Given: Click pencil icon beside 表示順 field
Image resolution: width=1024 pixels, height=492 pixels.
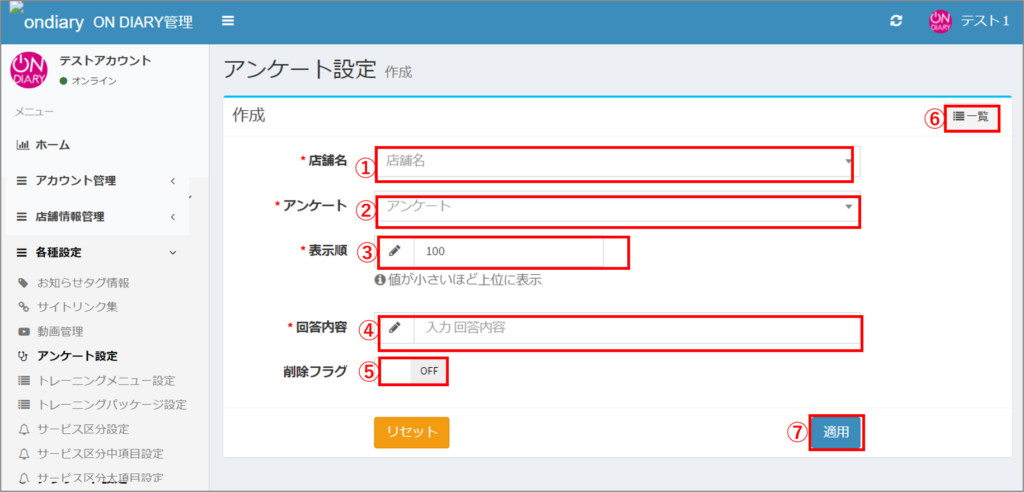Looking at the screenshot, I should click(x=395, y=251).
